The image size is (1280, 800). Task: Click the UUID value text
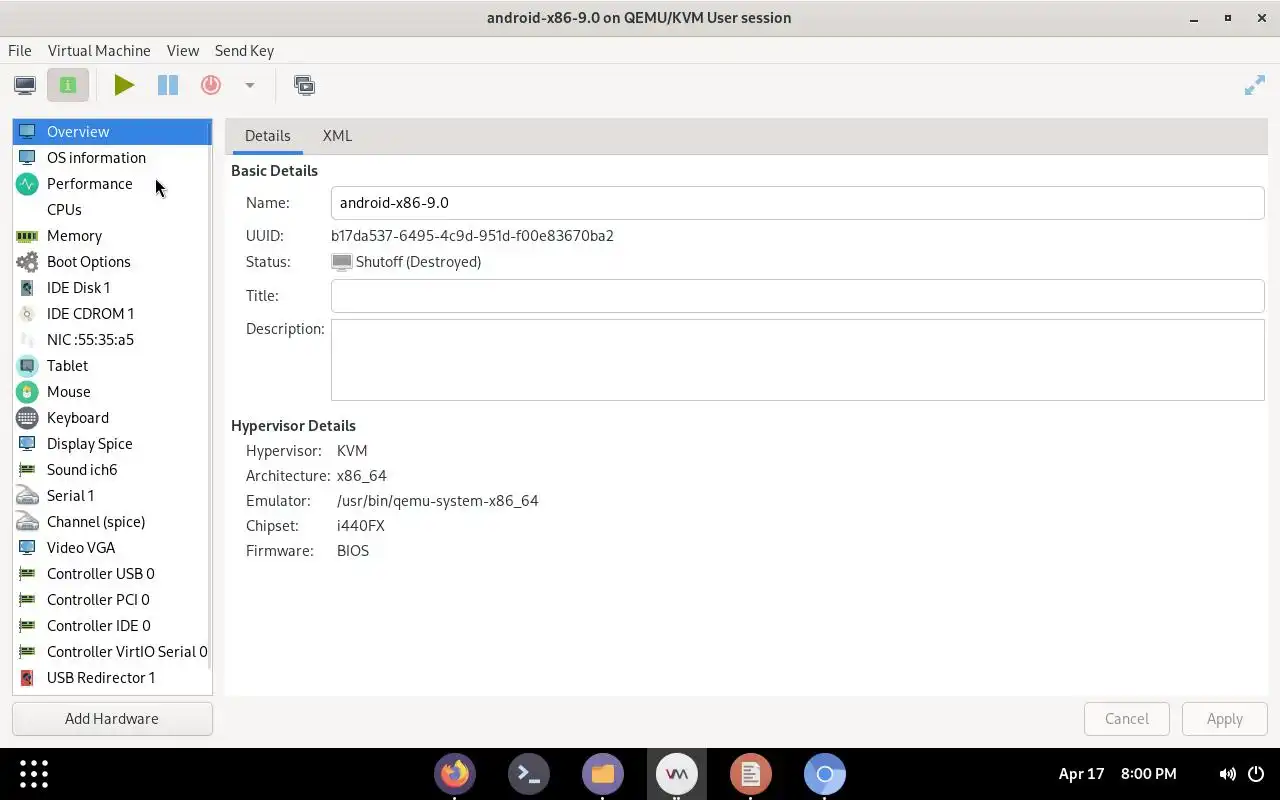tap(472, 236)
